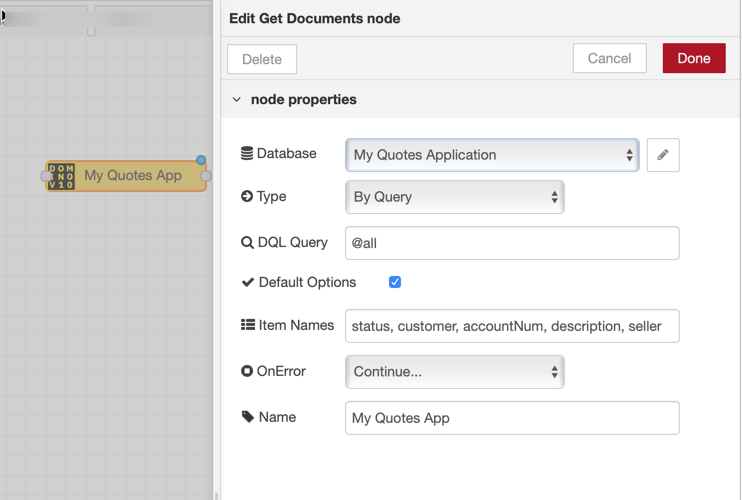Click the Cancel button
Image resolution: width=742 pixels, height=500 pixels.
[x=610, y=58]
